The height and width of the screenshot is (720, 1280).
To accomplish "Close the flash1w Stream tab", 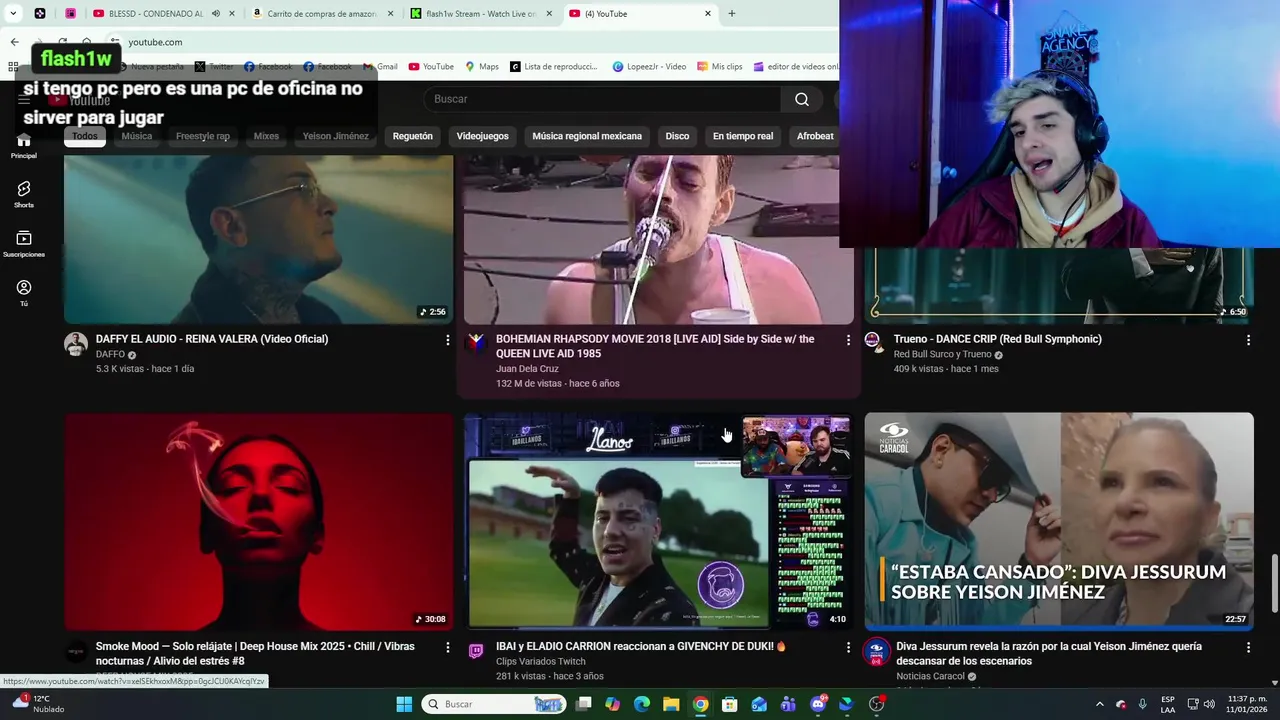I will pos(549,14).
